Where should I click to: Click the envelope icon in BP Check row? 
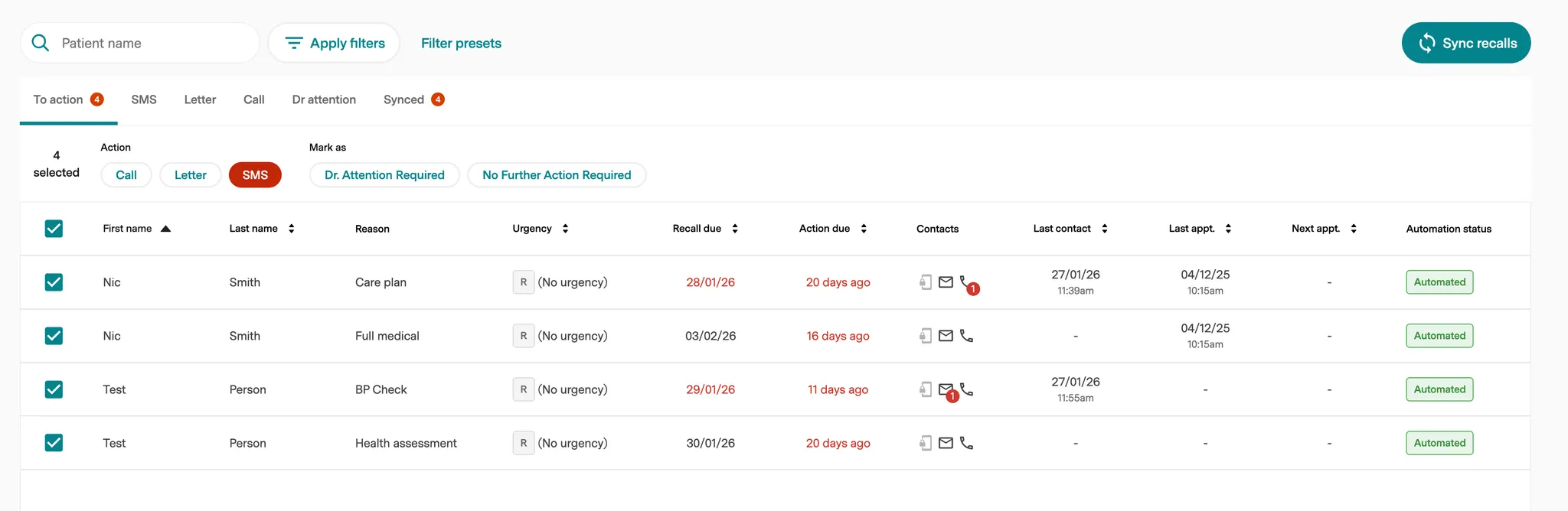click(946, 389)
